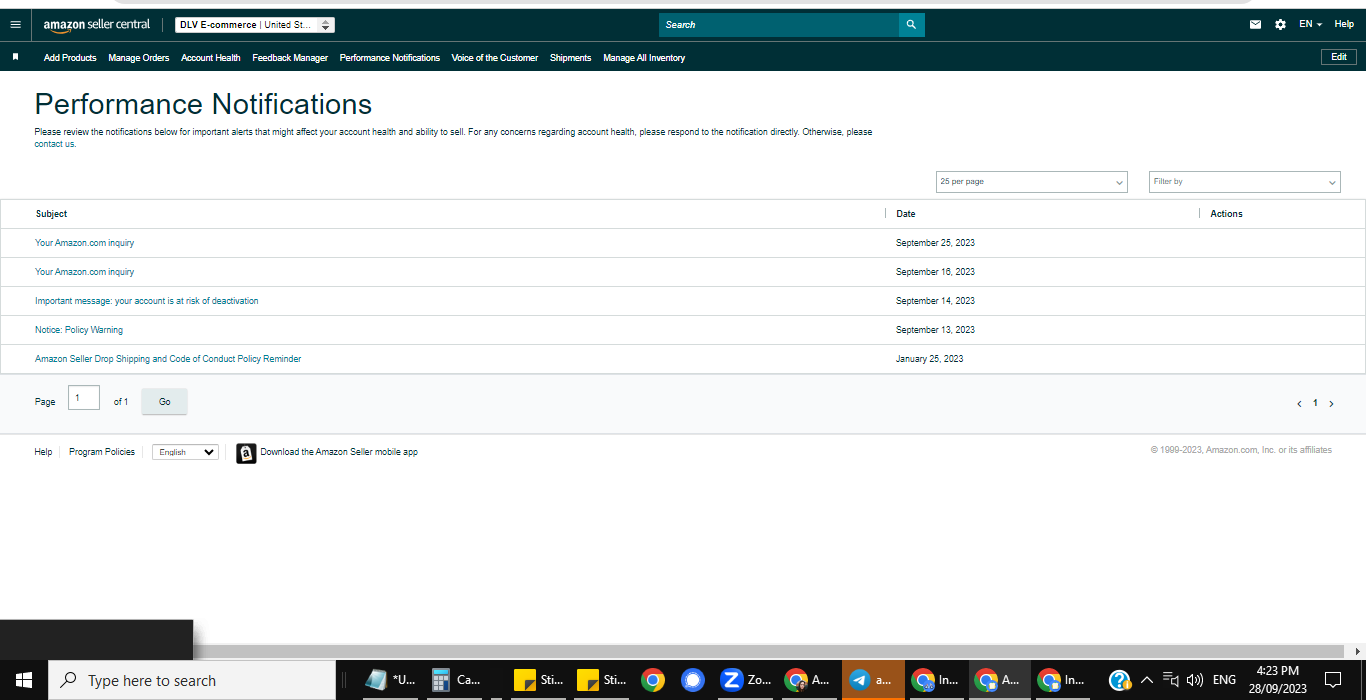Click in the top Search field
The height and width of the screenshot is (700, 1366).
coord(779,25)
